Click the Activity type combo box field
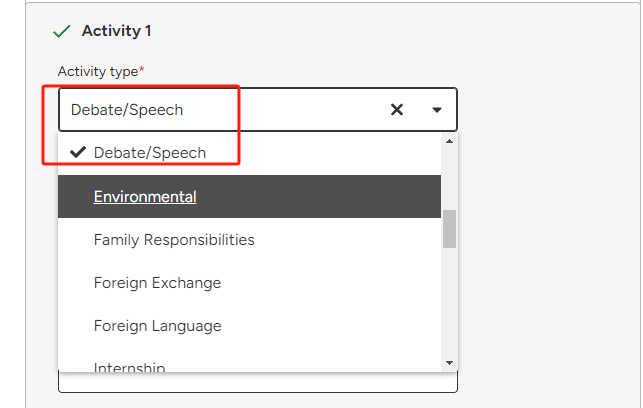 (220, 110)
